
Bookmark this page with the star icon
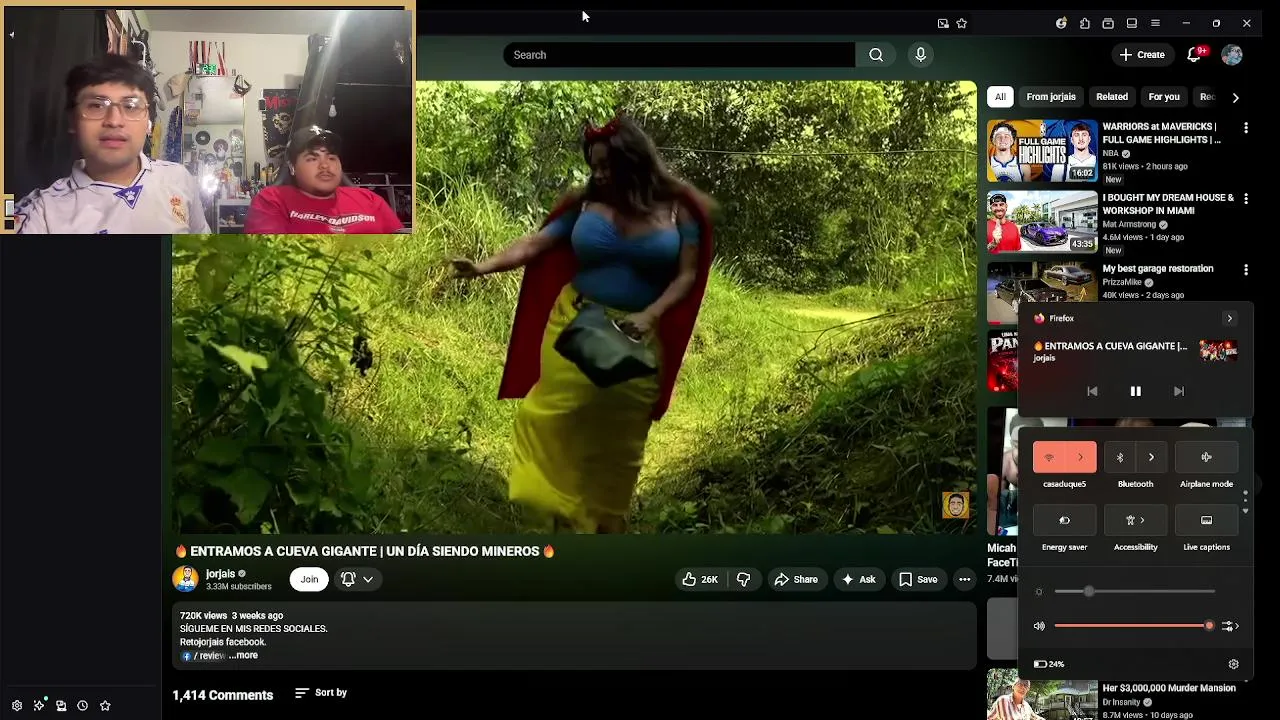[962, 23]
